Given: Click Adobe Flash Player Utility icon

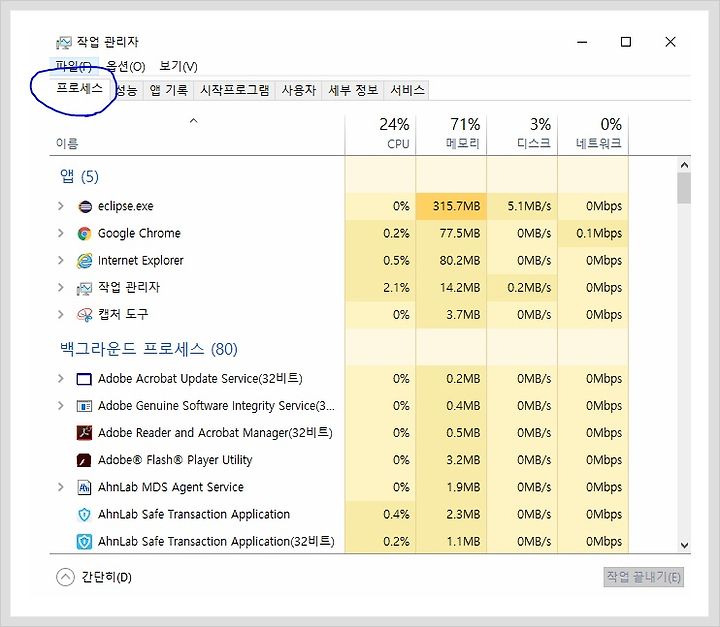Looking at the screenshot, I should tap(84, 460).
